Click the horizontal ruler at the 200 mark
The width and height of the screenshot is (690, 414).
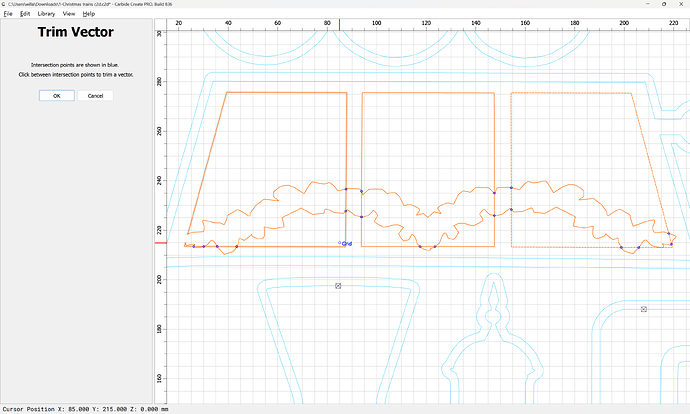point(625,22)
